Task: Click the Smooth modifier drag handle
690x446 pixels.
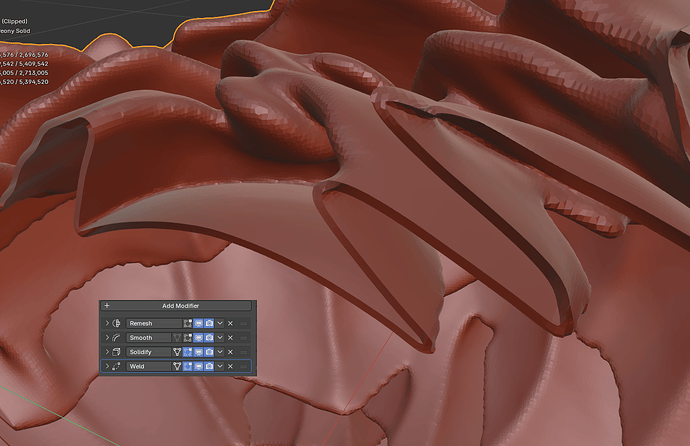Action: (x=244, y=338)
